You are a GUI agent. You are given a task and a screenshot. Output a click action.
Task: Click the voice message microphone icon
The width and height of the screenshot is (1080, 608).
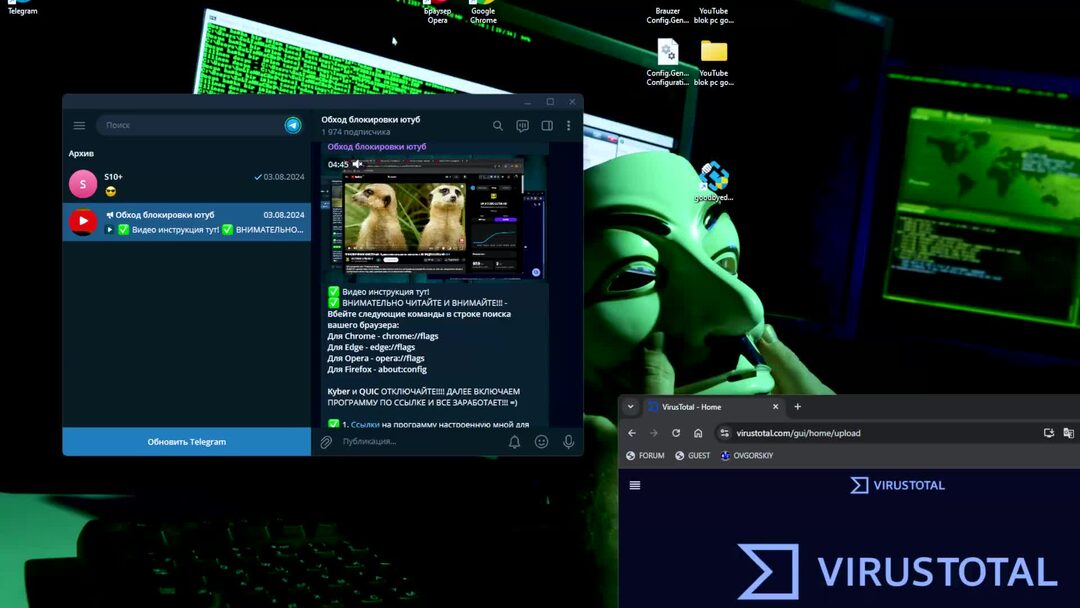click(568, 441)
